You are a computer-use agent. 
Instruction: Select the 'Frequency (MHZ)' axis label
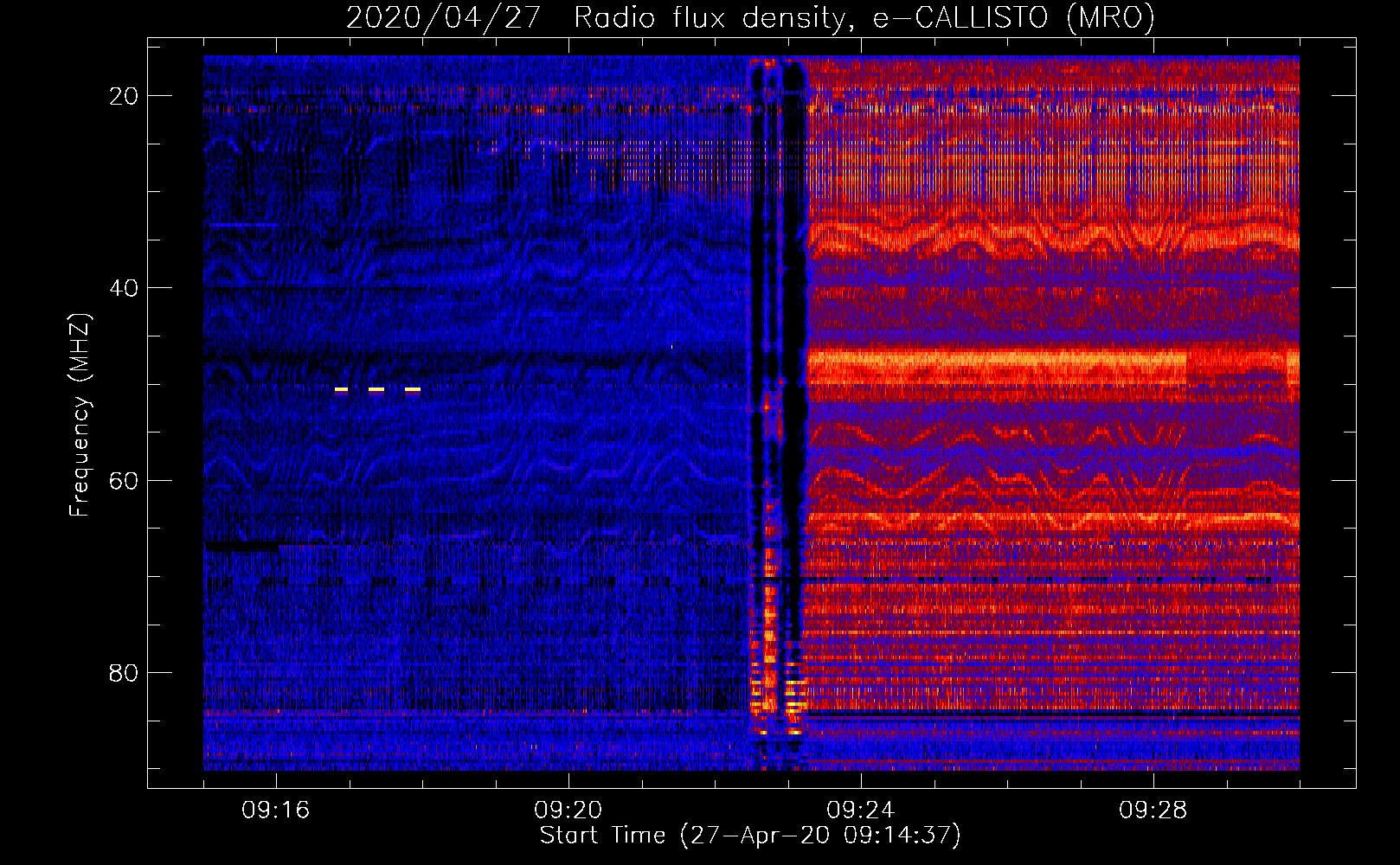click(80, 415)
